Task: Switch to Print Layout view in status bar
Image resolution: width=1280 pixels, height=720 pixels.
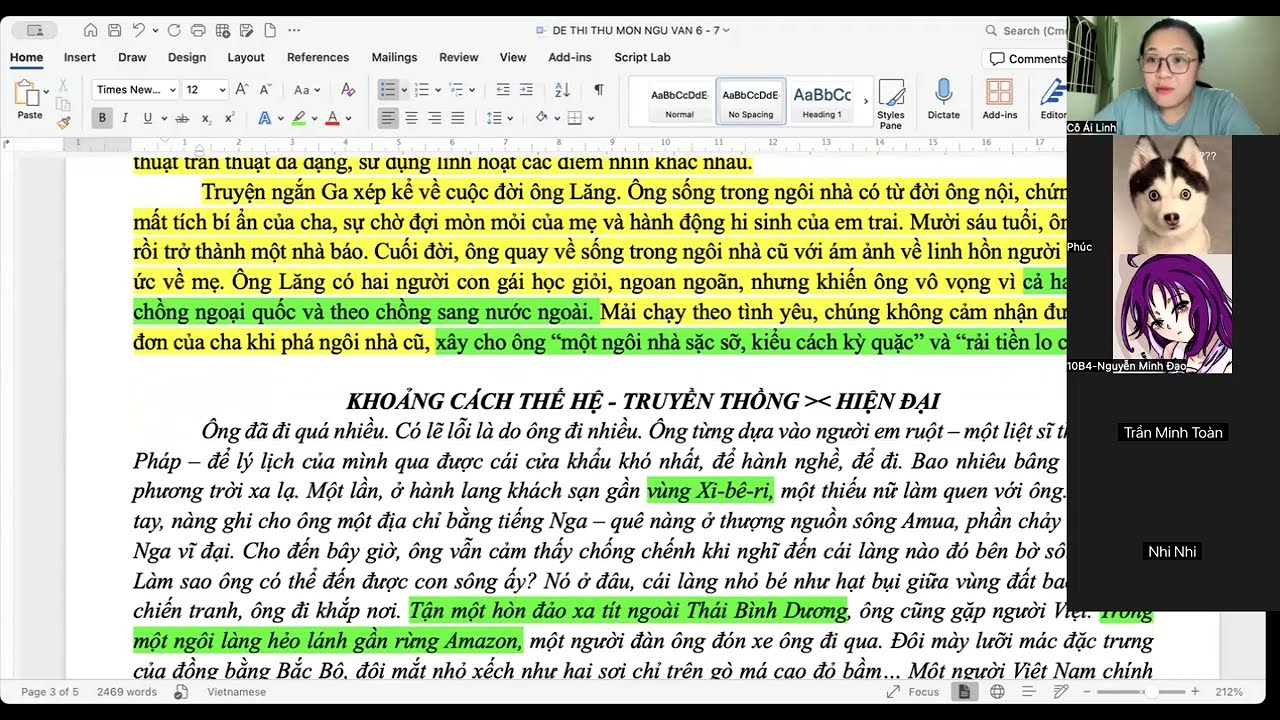Action: point(964,692)
